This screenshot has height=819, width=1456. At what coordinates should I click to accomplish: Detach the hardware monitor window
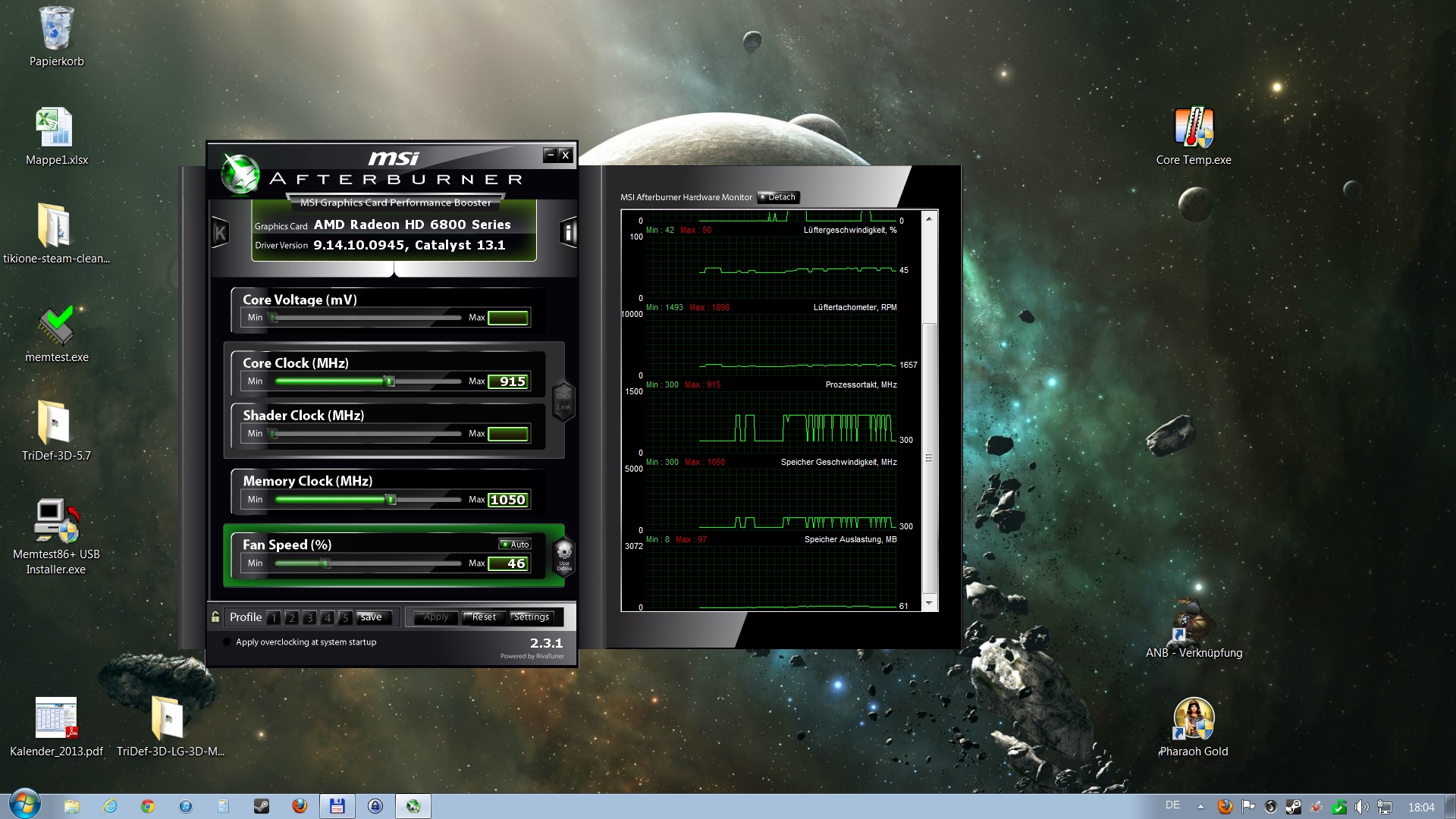778,197
